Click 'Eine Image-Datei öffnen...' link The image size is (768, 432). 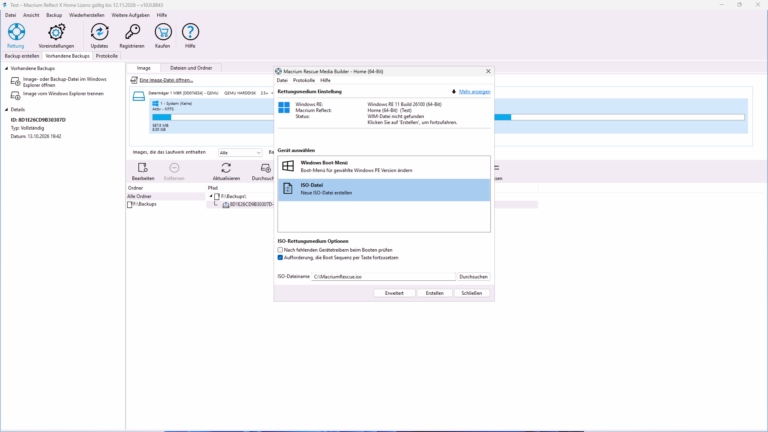pos(166,80)
